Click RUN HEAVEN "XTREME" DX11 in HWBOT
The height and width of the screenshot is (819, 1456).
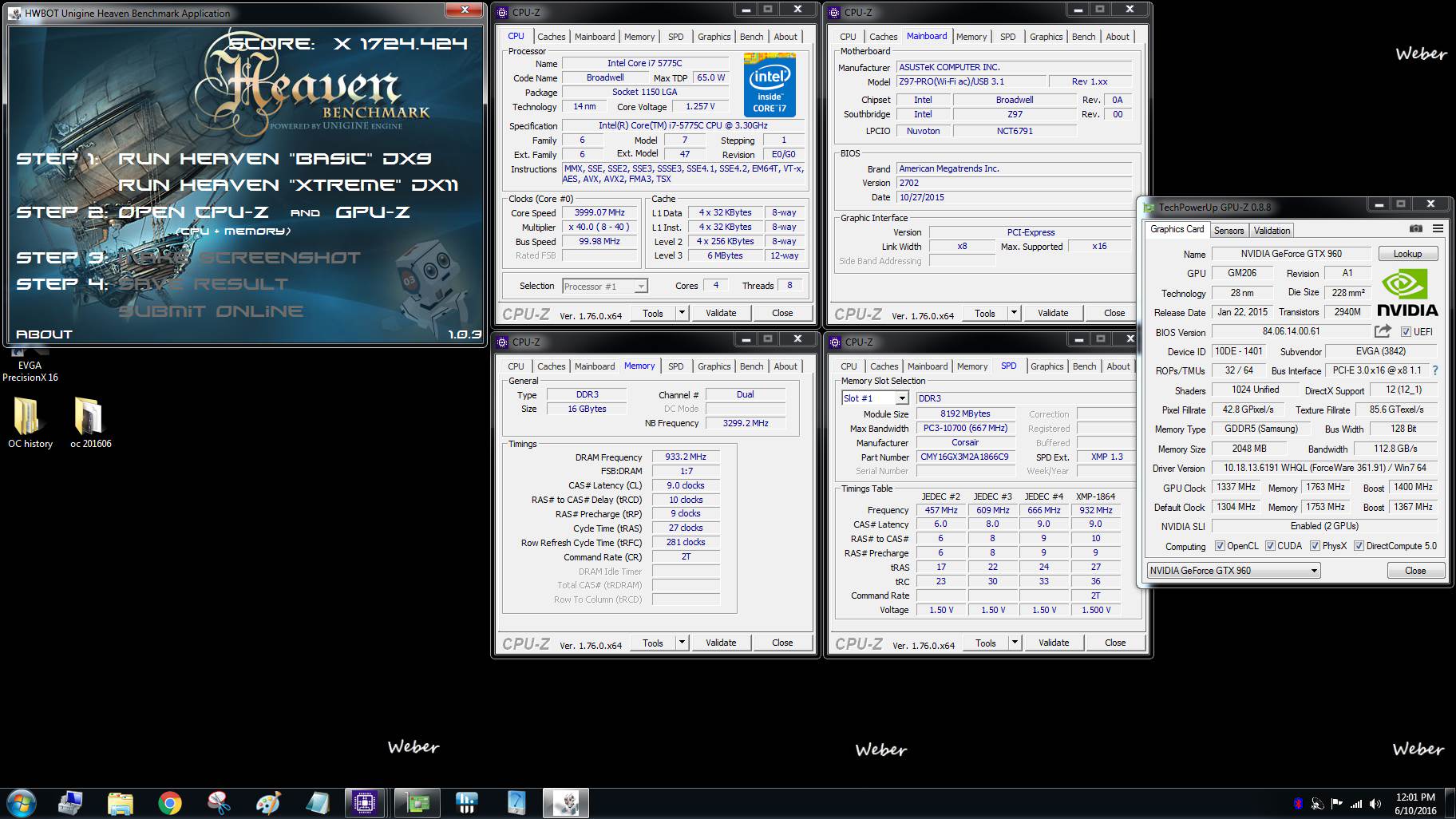pyautogui.click(x=288, y=185)
